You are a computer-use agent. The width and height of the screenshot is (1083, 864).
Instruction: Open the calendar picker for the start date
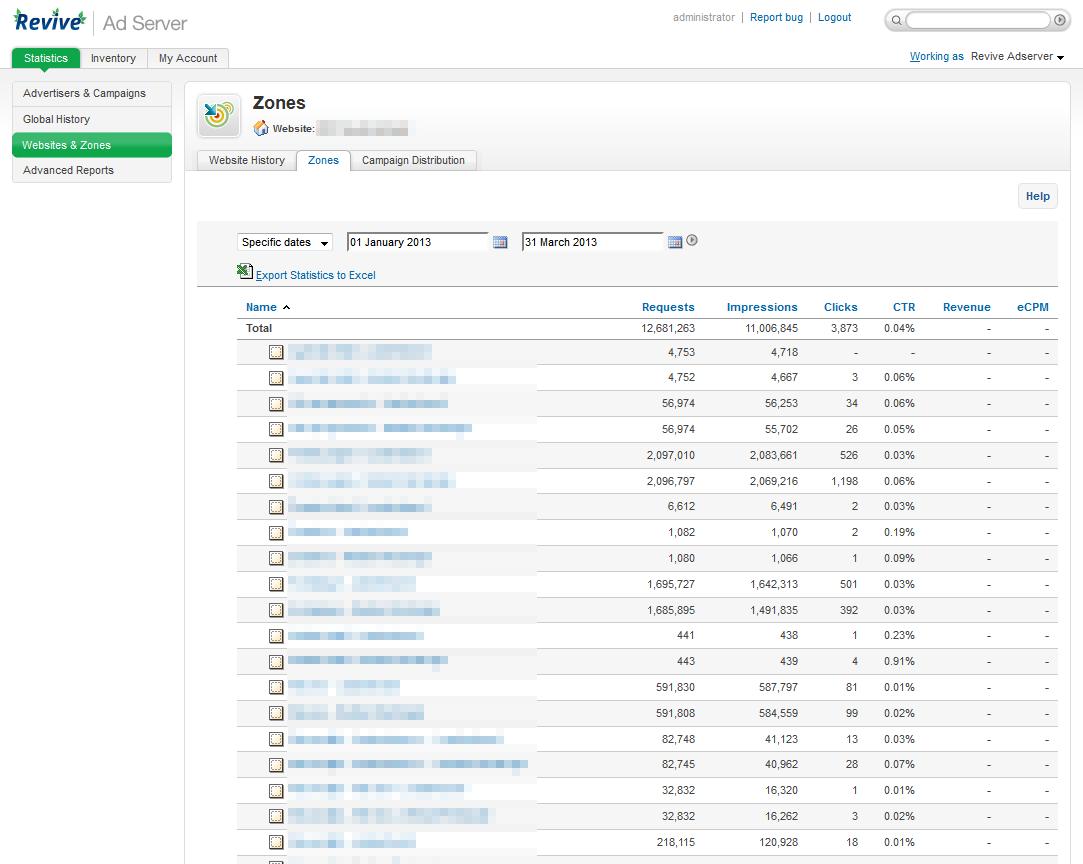point(500,241)
